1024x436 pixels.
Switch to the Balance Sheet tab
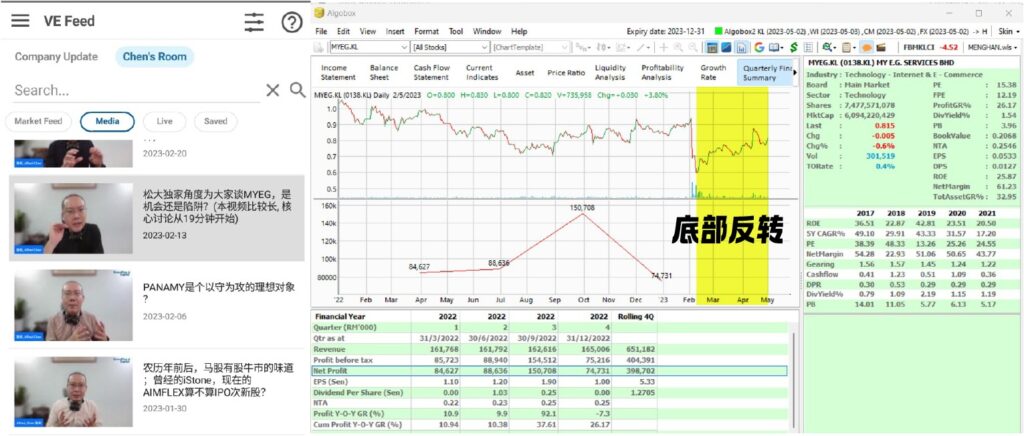tap(383, 72)
